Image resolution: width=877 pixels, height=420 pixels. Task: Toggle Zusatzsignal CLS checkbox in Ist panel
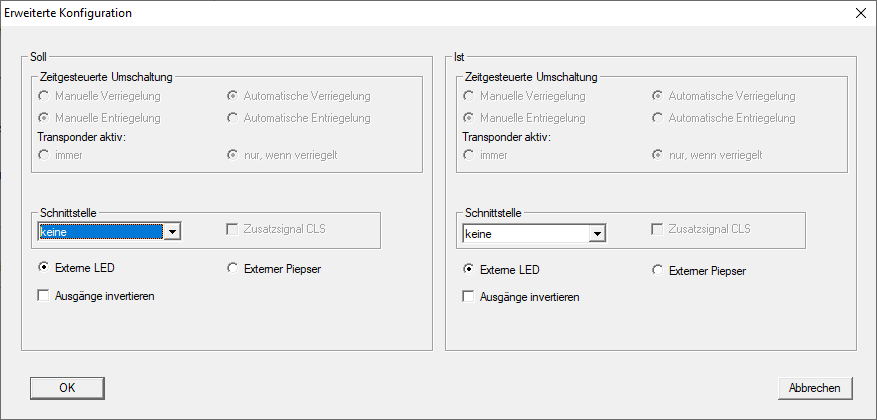658,229
